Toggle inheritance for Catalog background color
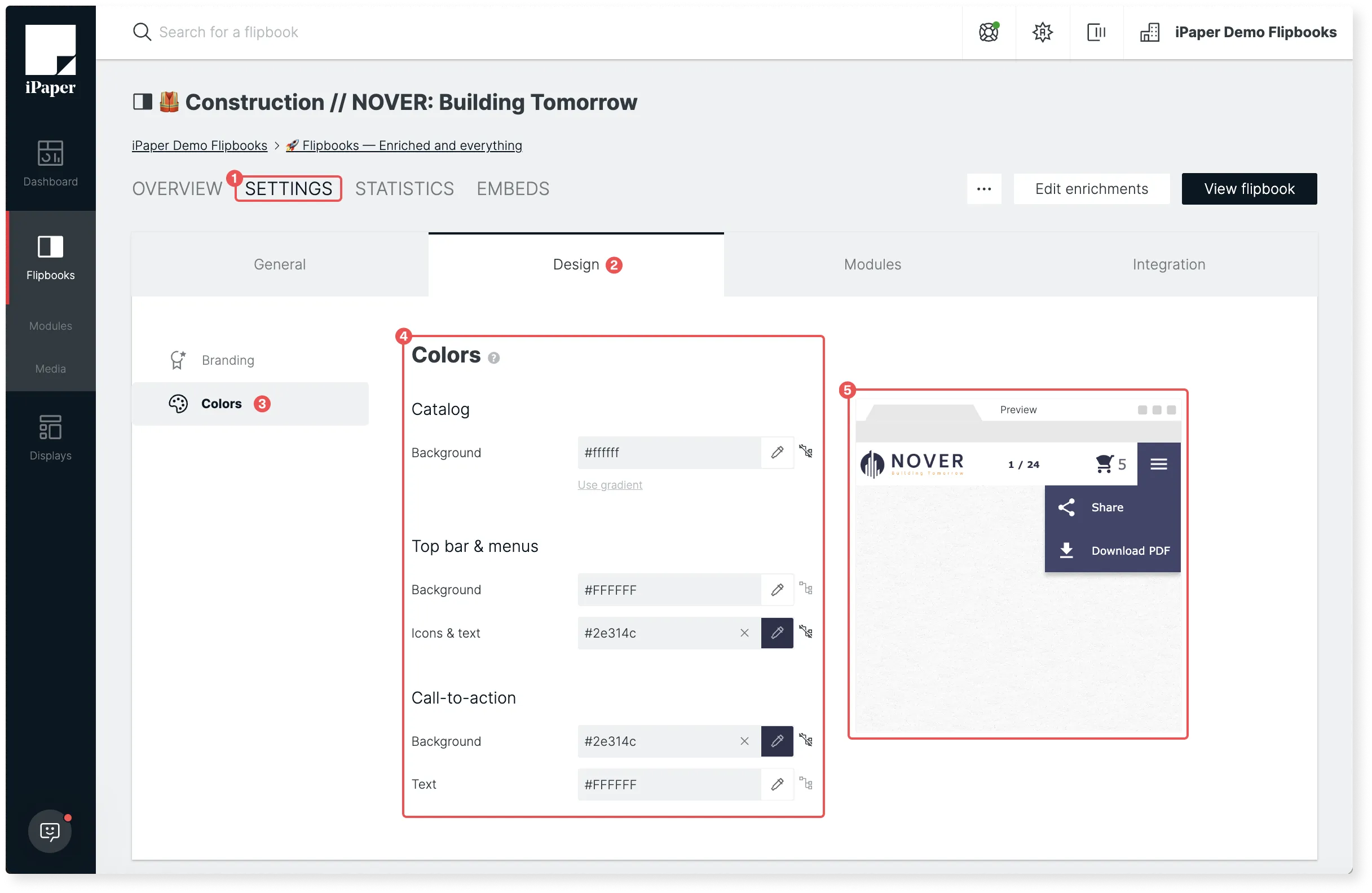The image size is (1372, 893). click(805, 452)
